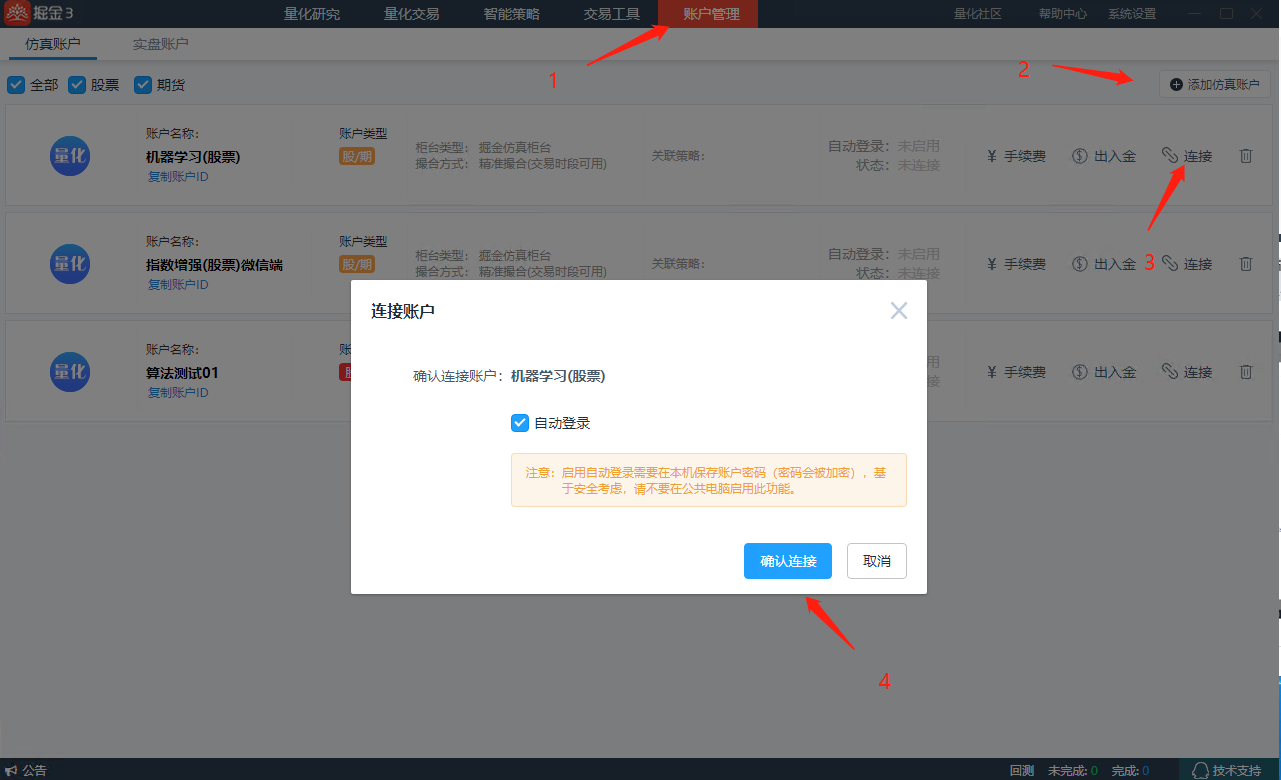Delete the 算法测试01 account via trash icon

pyautogui.click(x=1246, y=372)
